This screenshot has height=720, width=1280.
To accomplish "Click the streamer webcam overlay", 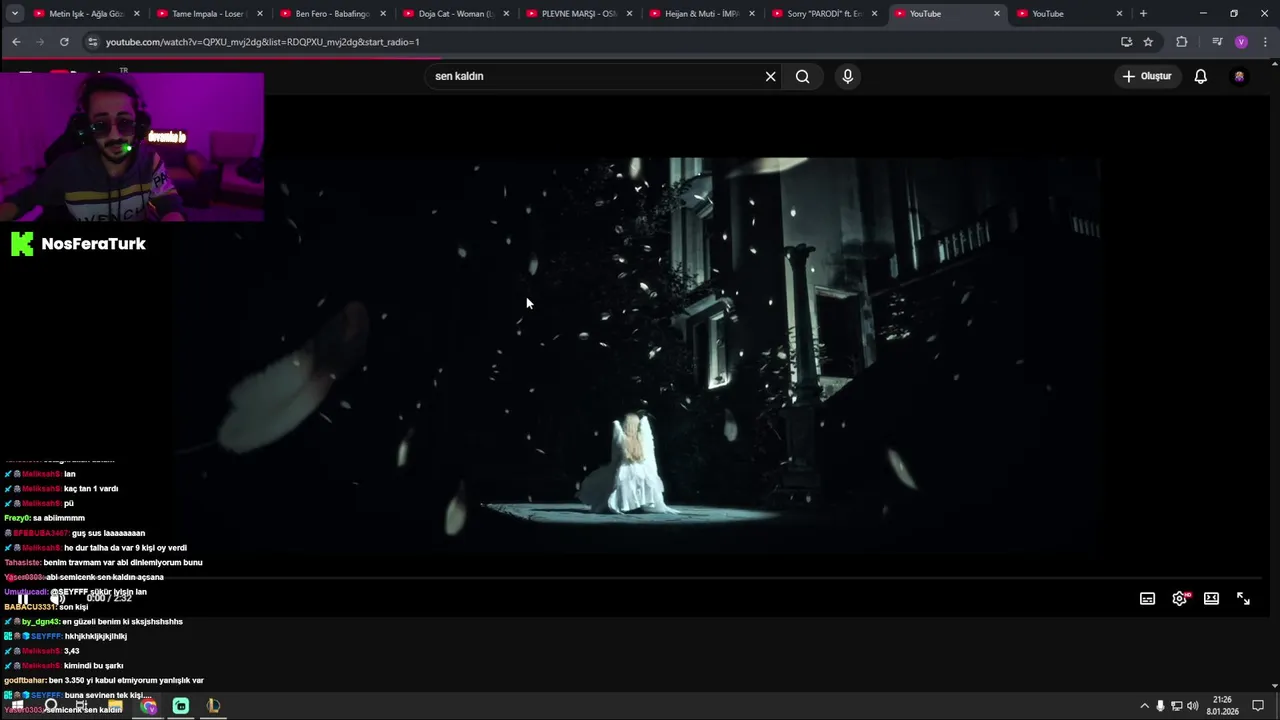I will [132, 147].
